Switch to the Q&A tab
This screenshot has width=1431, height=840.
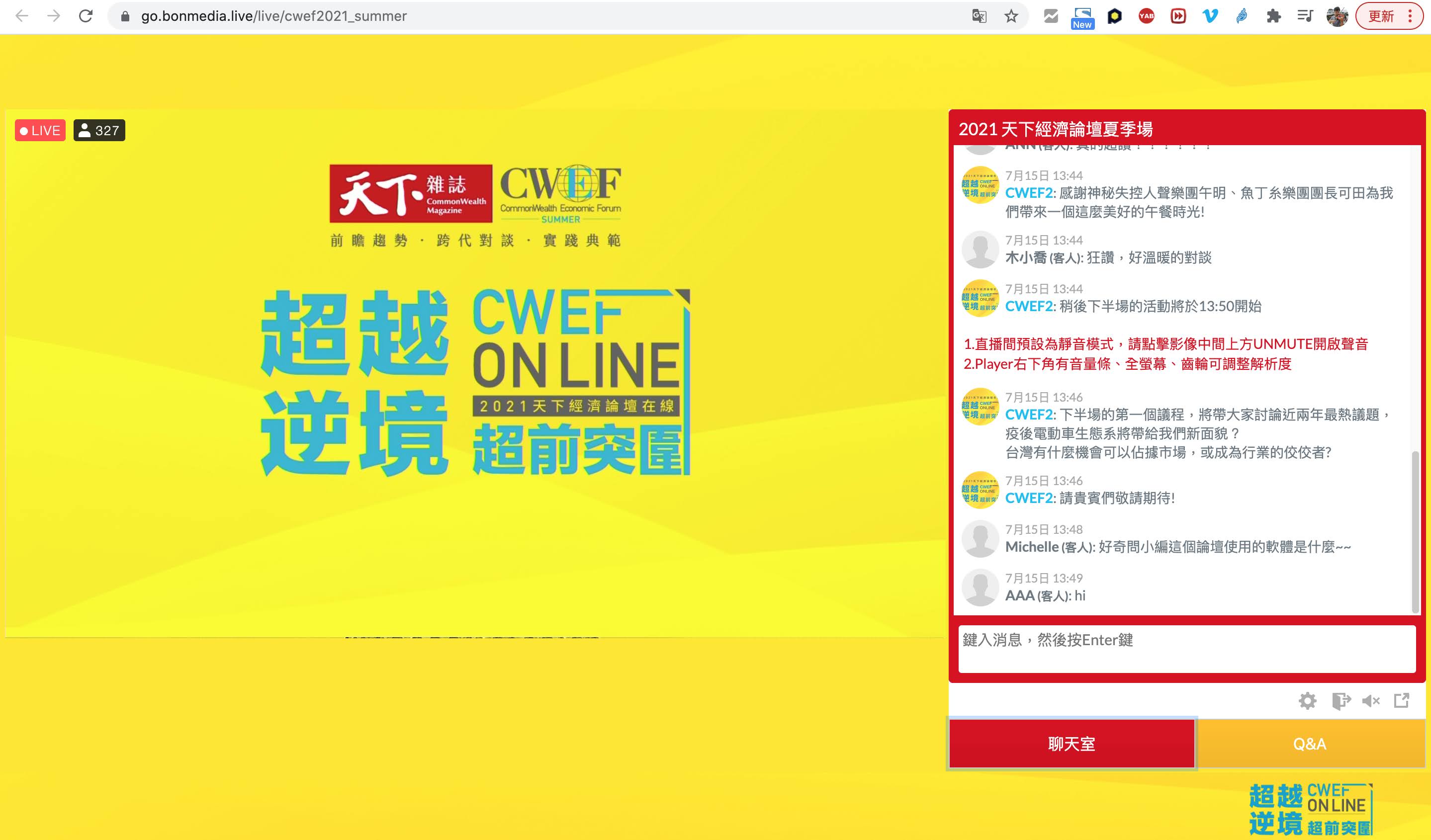(1310, 744)
